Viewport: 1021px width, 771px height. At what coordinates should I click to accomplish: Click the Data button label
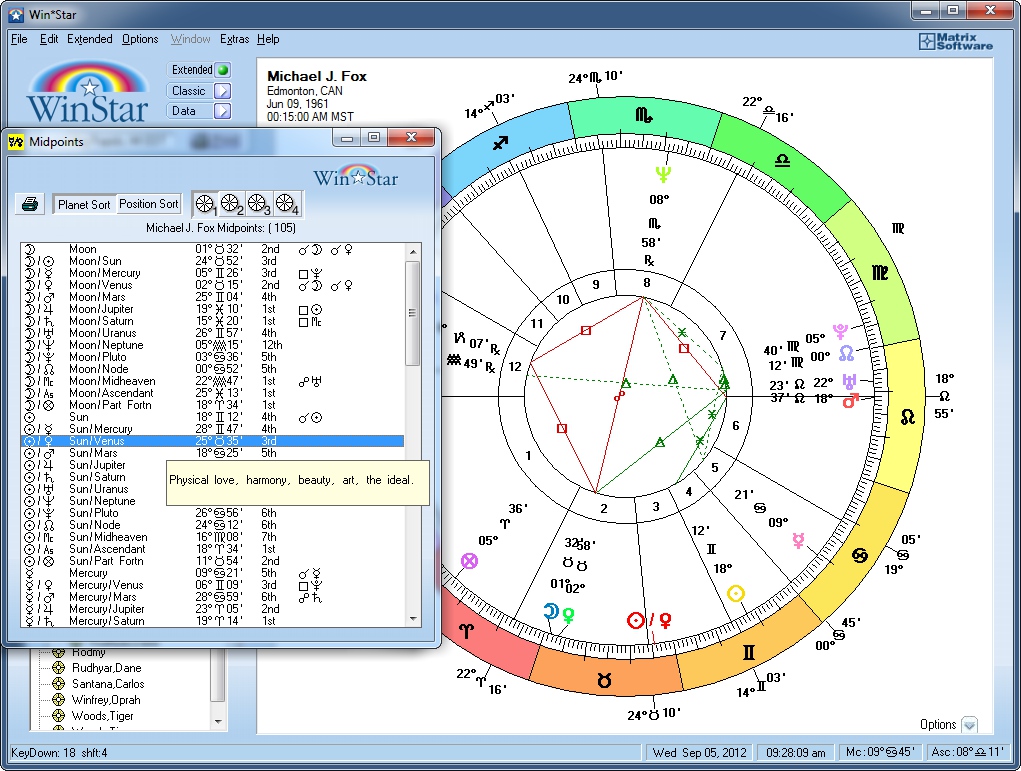point(184,111)
